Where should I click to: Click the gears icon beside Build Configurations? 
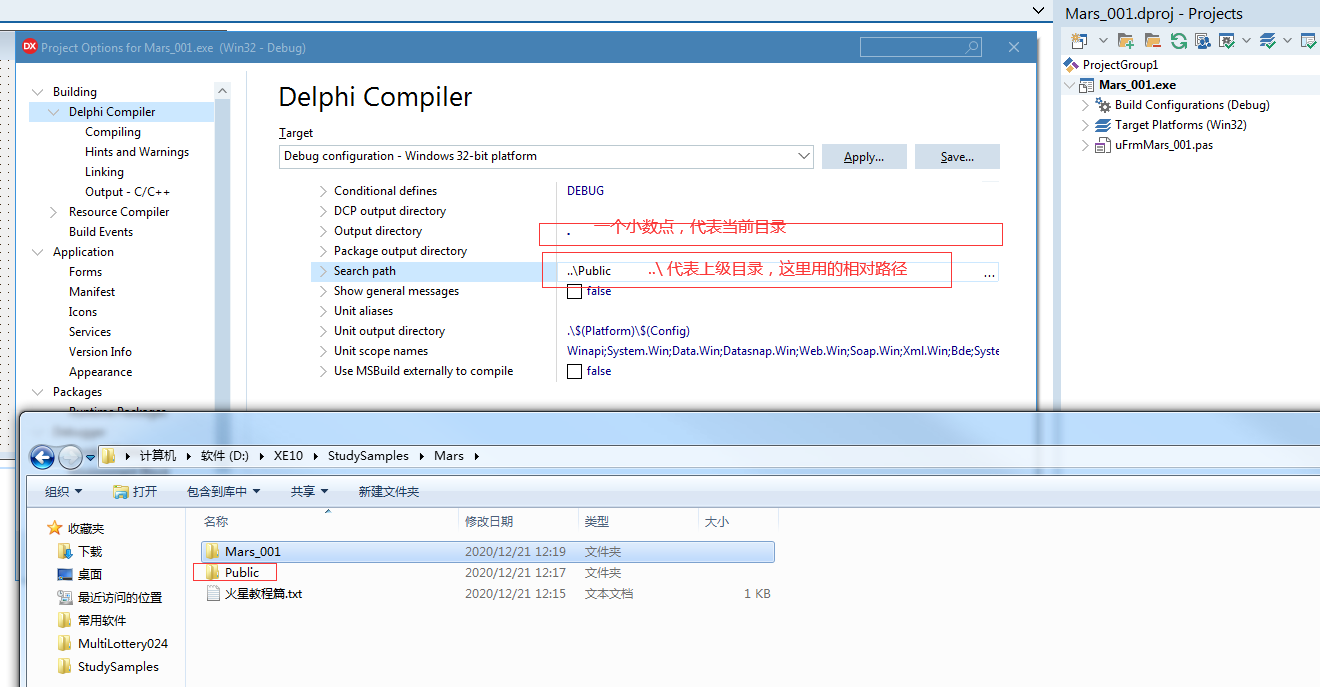1103,105
